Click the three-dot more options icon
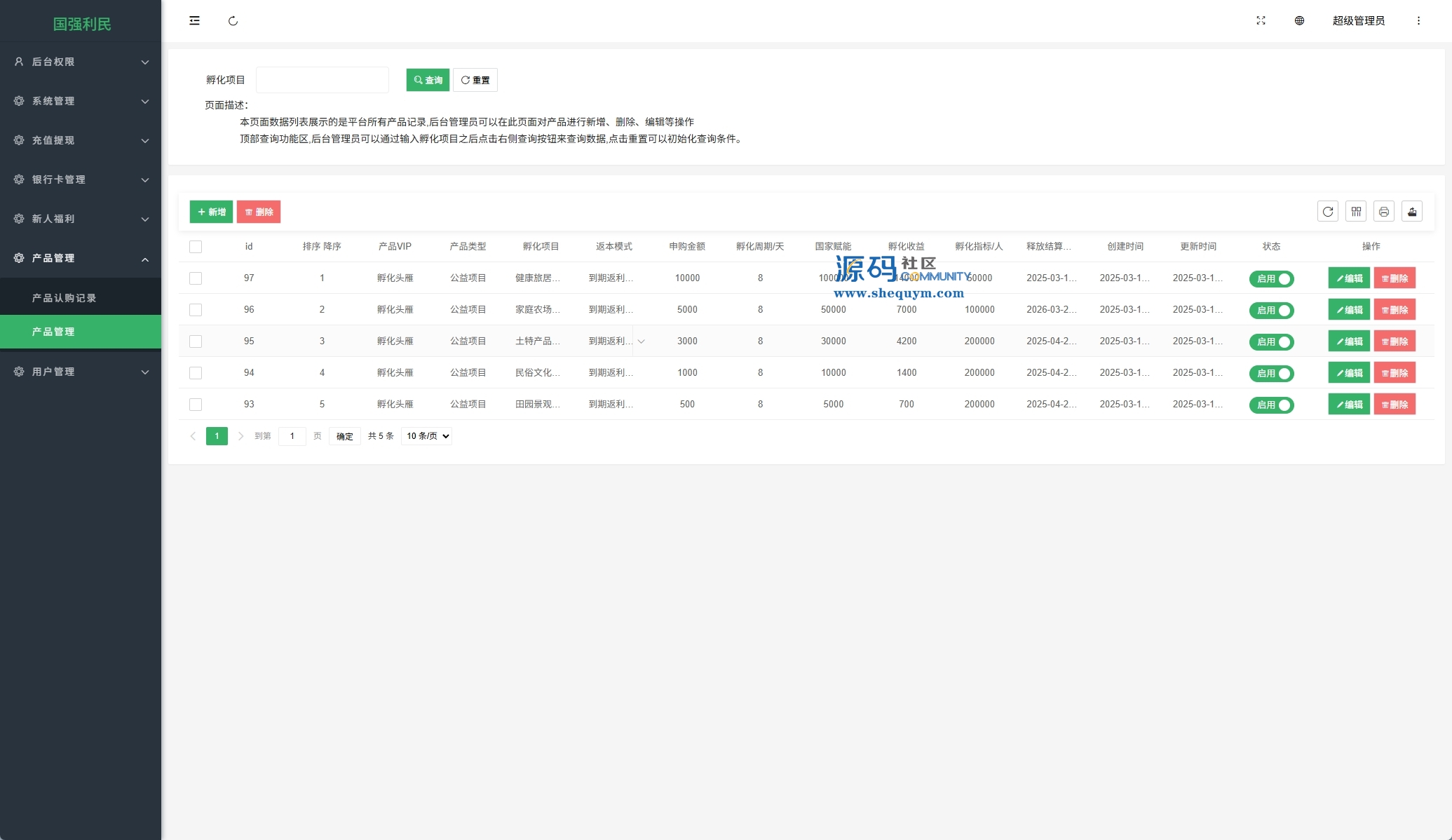The height and width of the screenshot is (840, 1452). click(x=1418, y=21)
